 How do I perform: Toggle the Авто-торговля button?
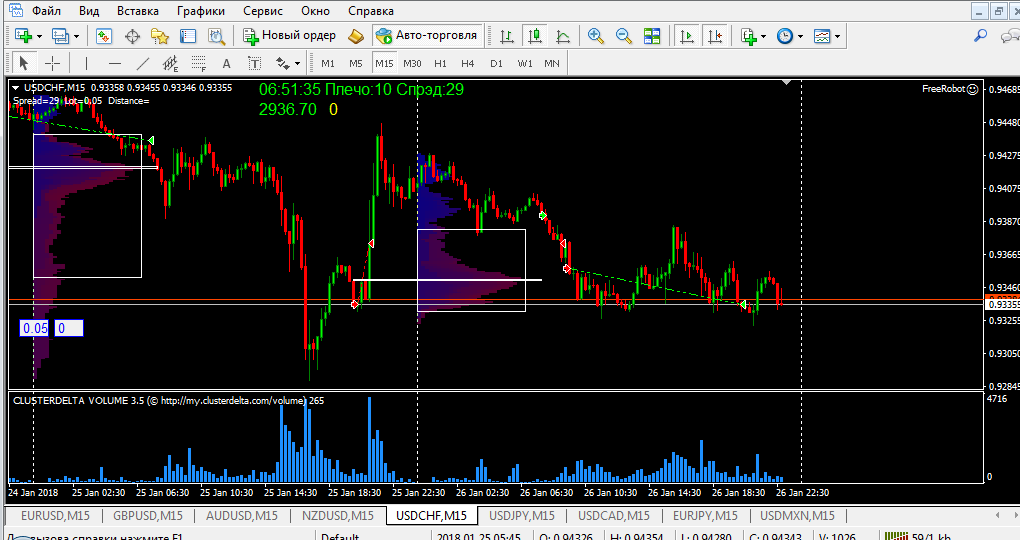click(x=427, y=36)
